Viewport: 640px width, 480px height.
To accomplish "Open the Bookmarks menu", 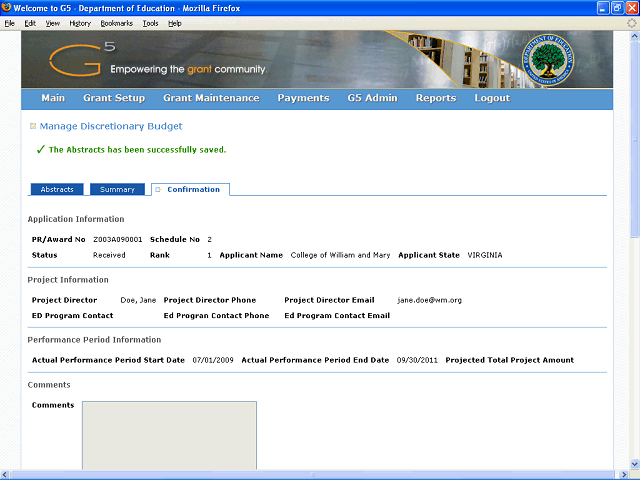I will pos(117,23).
